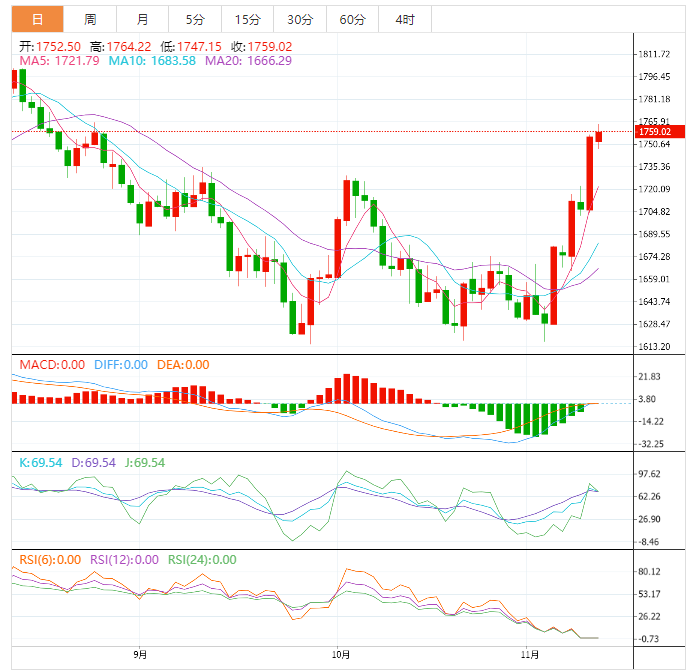Viewport: 690px width, 672px height.
Task: Open the 15分 chart tab
Action: [247, 19]
